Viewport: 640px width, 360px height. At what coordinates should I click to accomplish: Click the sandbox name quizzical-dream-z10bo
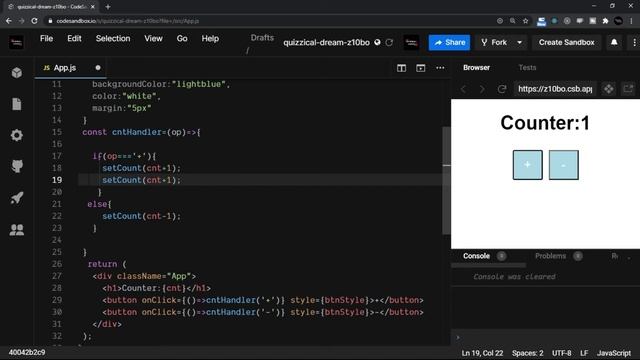point(327,42)
